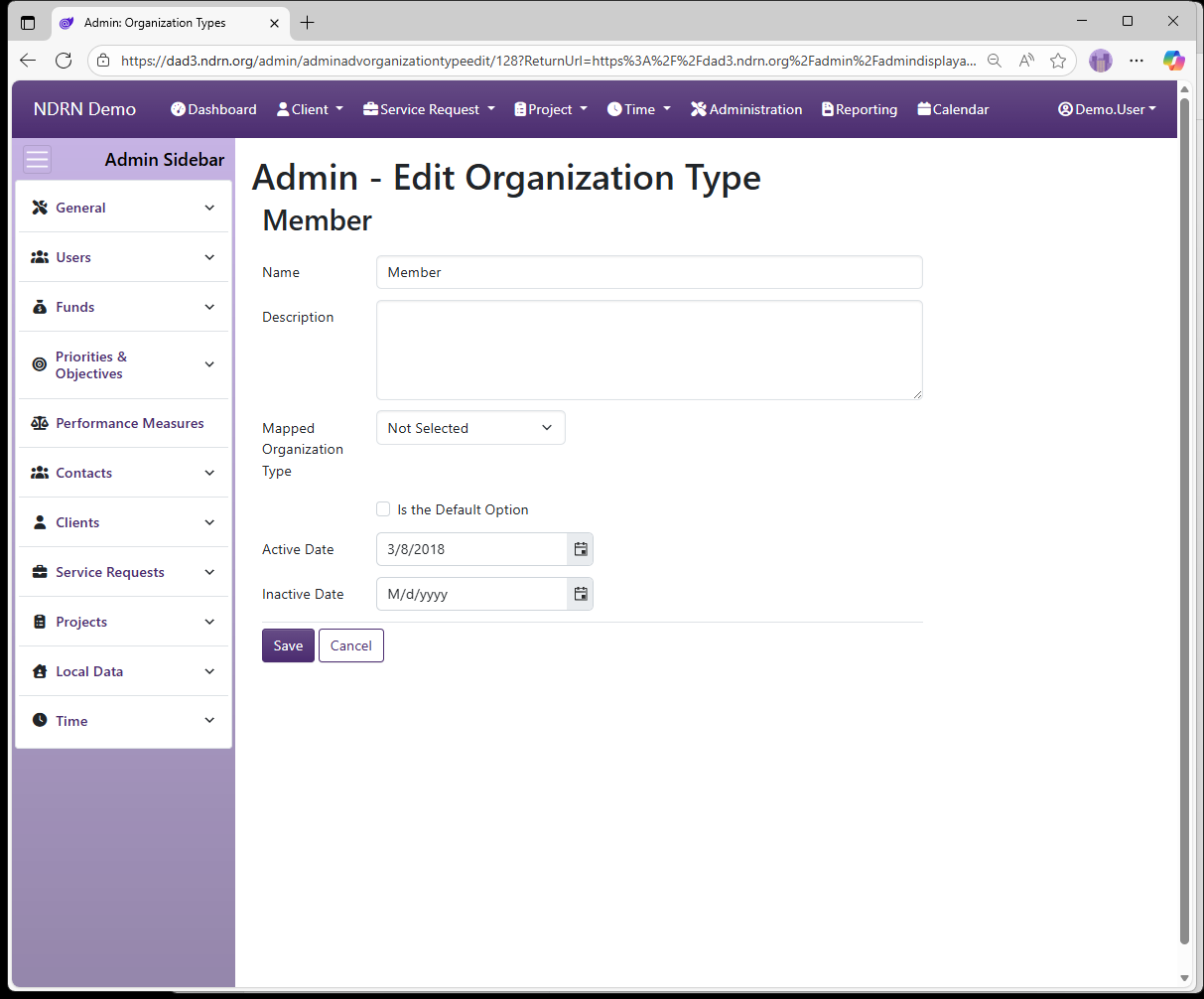
Task: Click the Dashboard gauge icon
Action: coord(179,109)
